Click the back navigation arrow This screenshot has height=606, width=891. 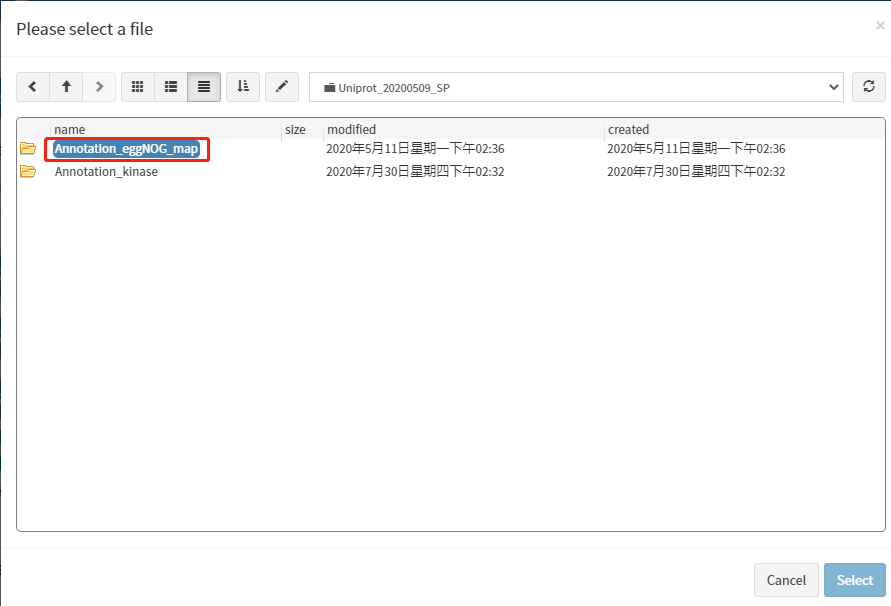tap(33, 87)
